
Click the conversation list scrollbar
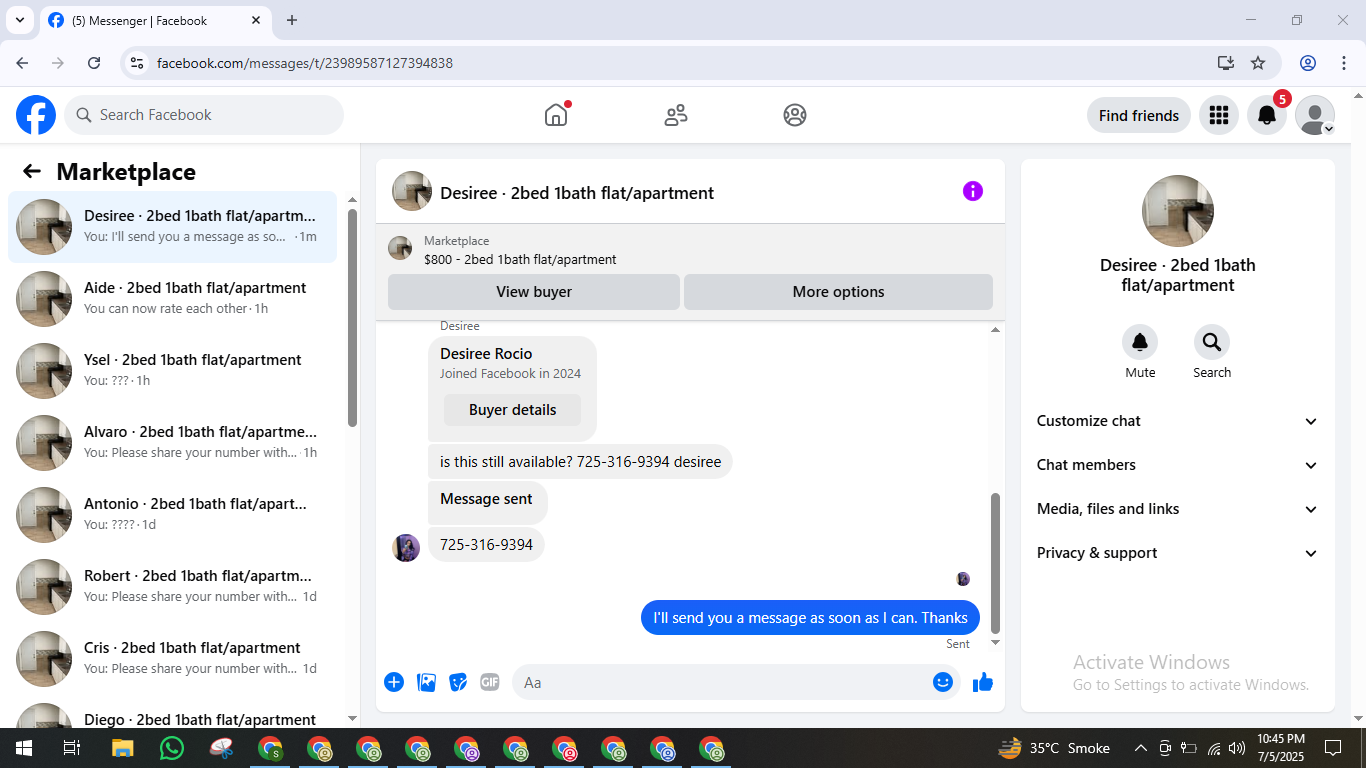(352, 317)
